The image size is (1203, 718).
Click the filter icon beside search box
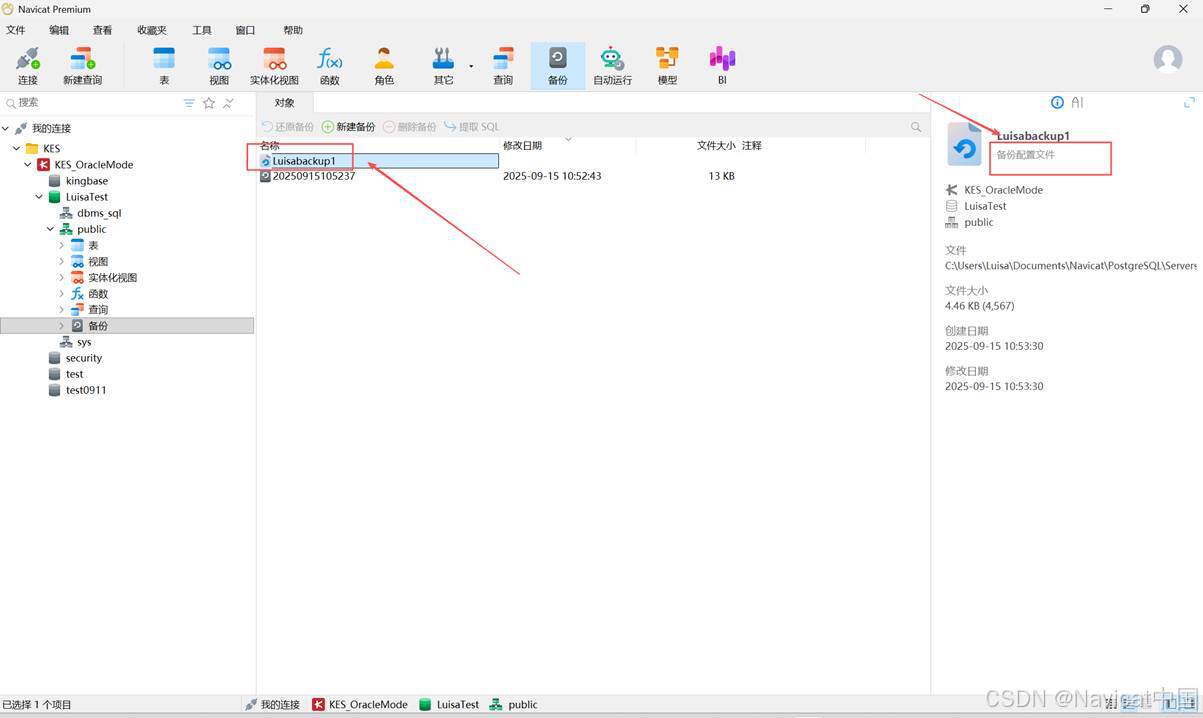(x=189, y=103)
